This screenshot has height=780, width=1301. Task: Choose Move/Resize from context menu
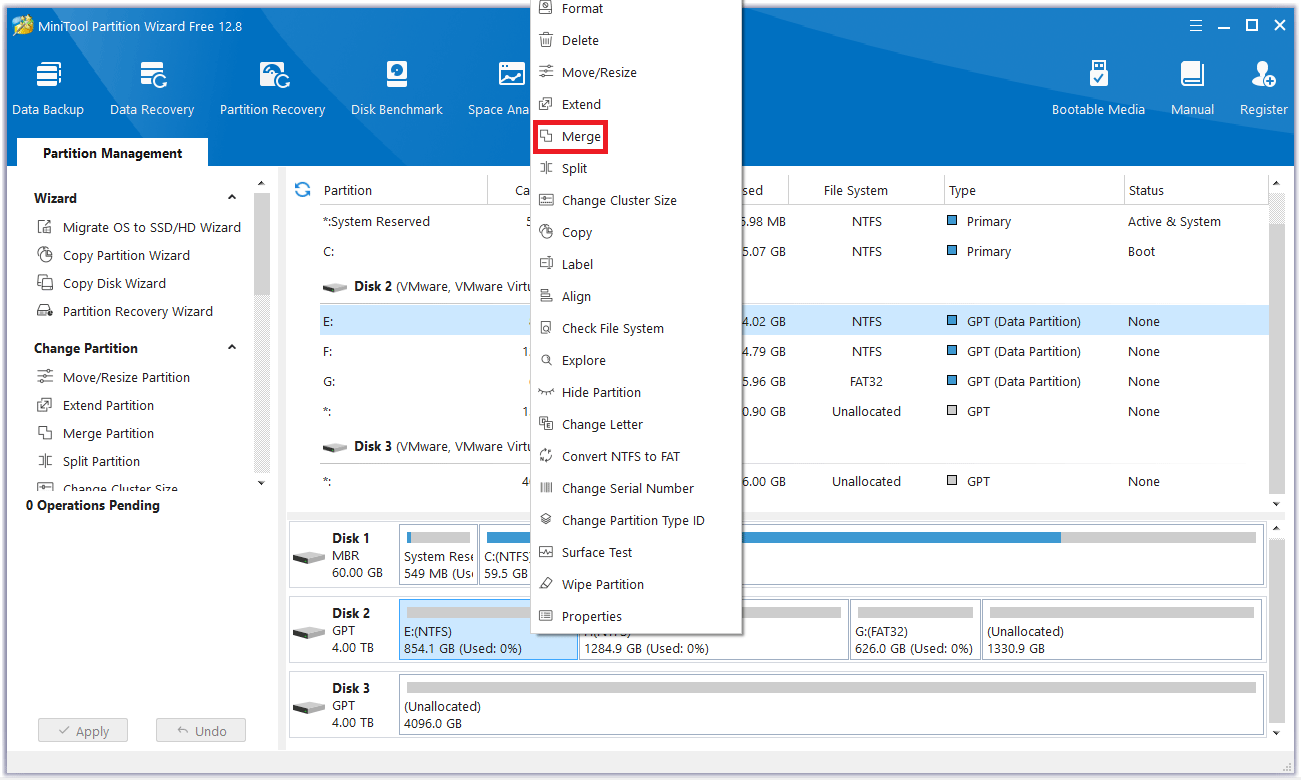(636, 72)
